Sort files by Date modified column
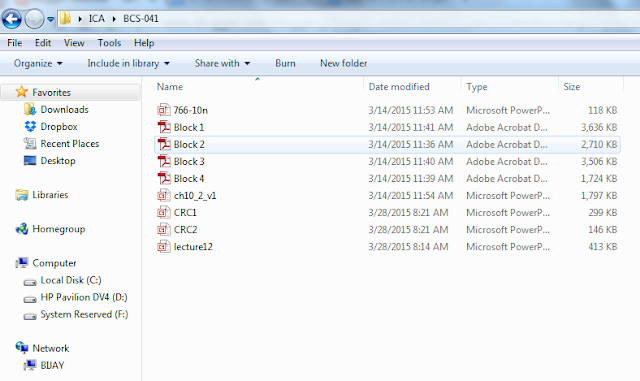 pyautogui.click(x=399, y=87)
